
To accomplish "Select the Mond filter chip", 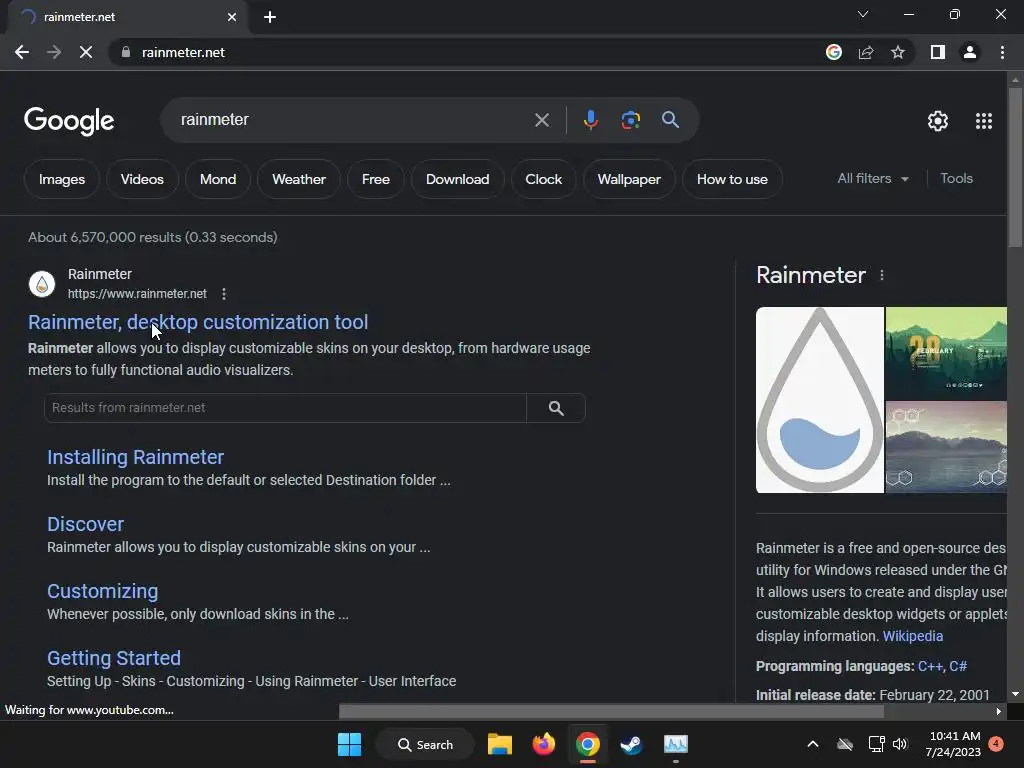I will tap(217, 179).
